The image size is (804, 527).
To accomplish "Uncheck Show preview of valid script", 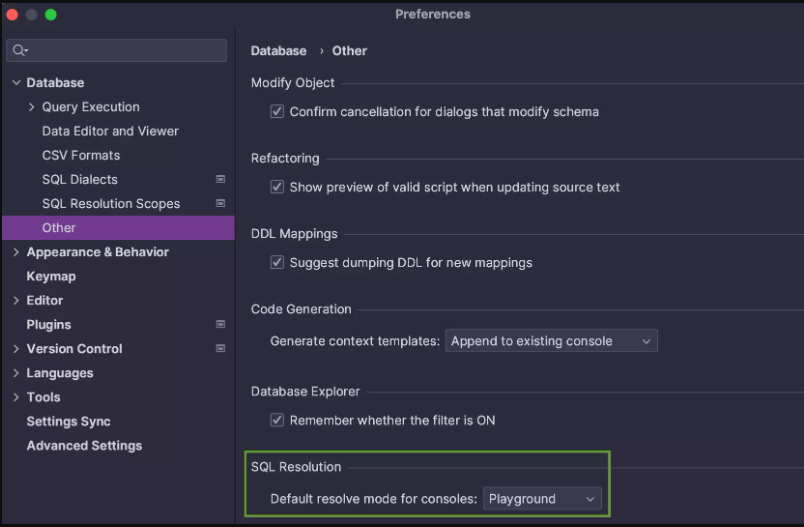I will click(277, 187).
